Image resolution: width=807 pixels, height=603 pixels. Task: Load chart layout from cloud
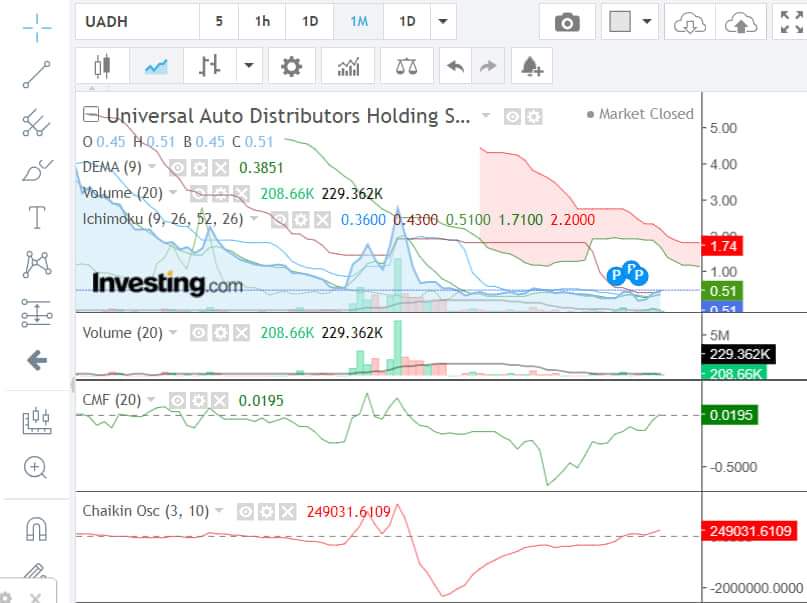[x=690, y=22]
